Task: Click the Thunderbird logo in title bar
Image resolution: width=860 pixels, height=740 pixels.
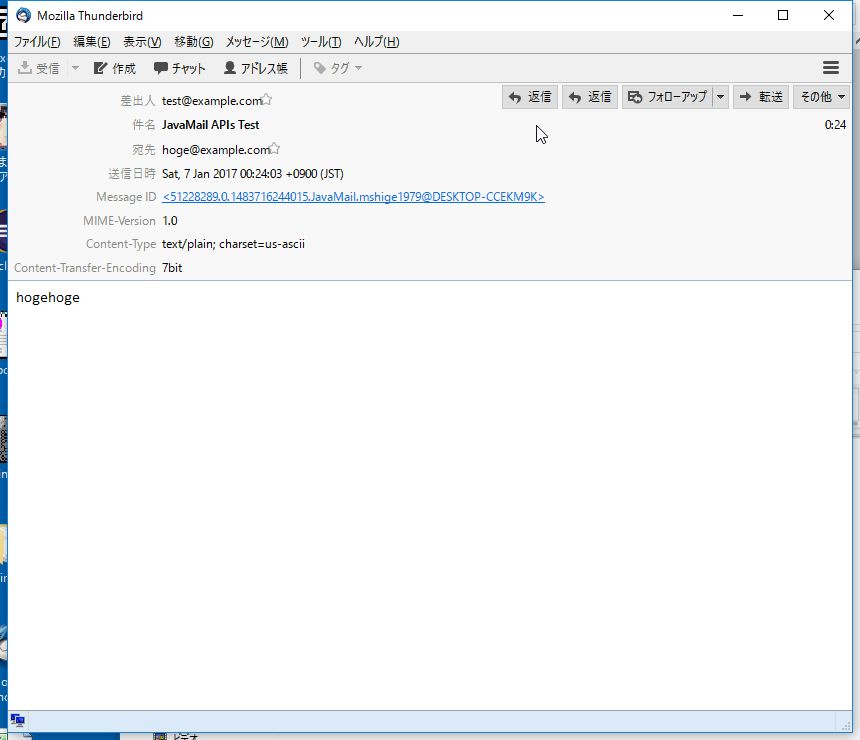Action: click(24, 15)
